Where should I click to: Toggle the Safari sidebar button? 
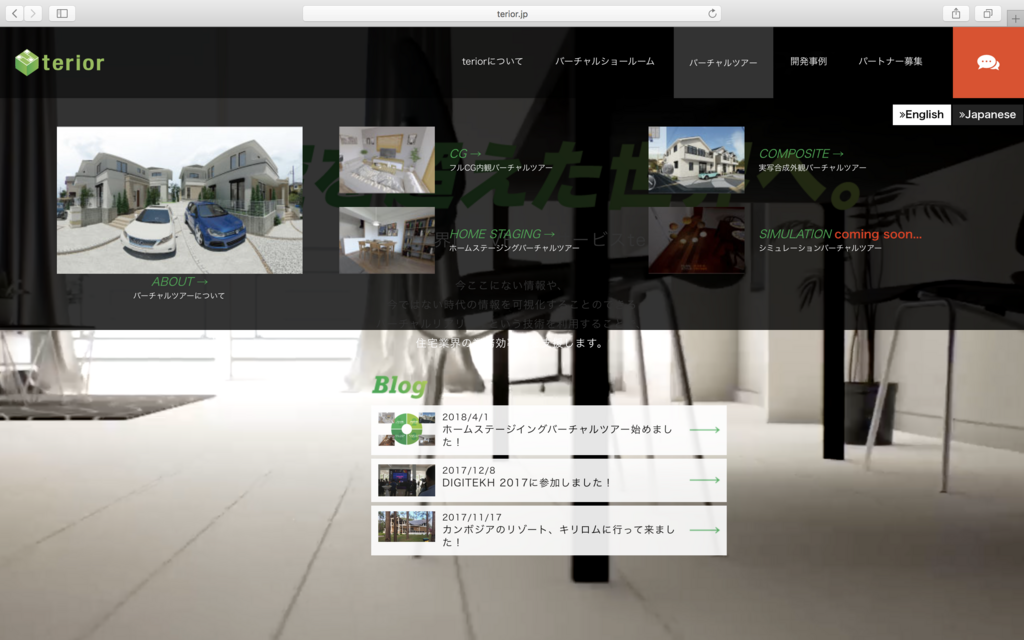coord(62,13)
